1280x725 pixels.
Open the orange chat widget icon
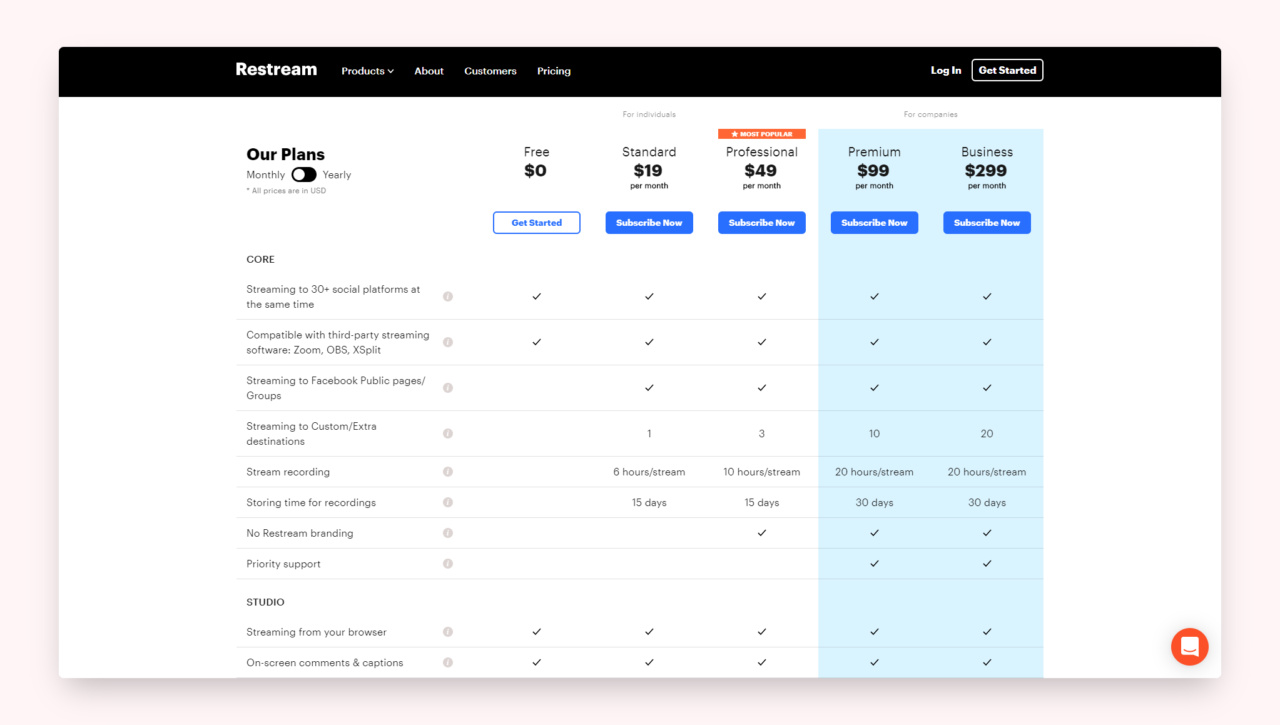[x=1189, y=647]
